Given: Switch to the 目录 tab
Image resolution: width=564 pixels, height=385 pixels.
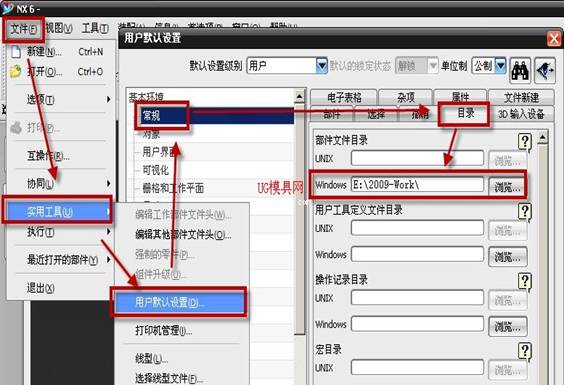Looking at the screenshot, I should click(465, 114).
